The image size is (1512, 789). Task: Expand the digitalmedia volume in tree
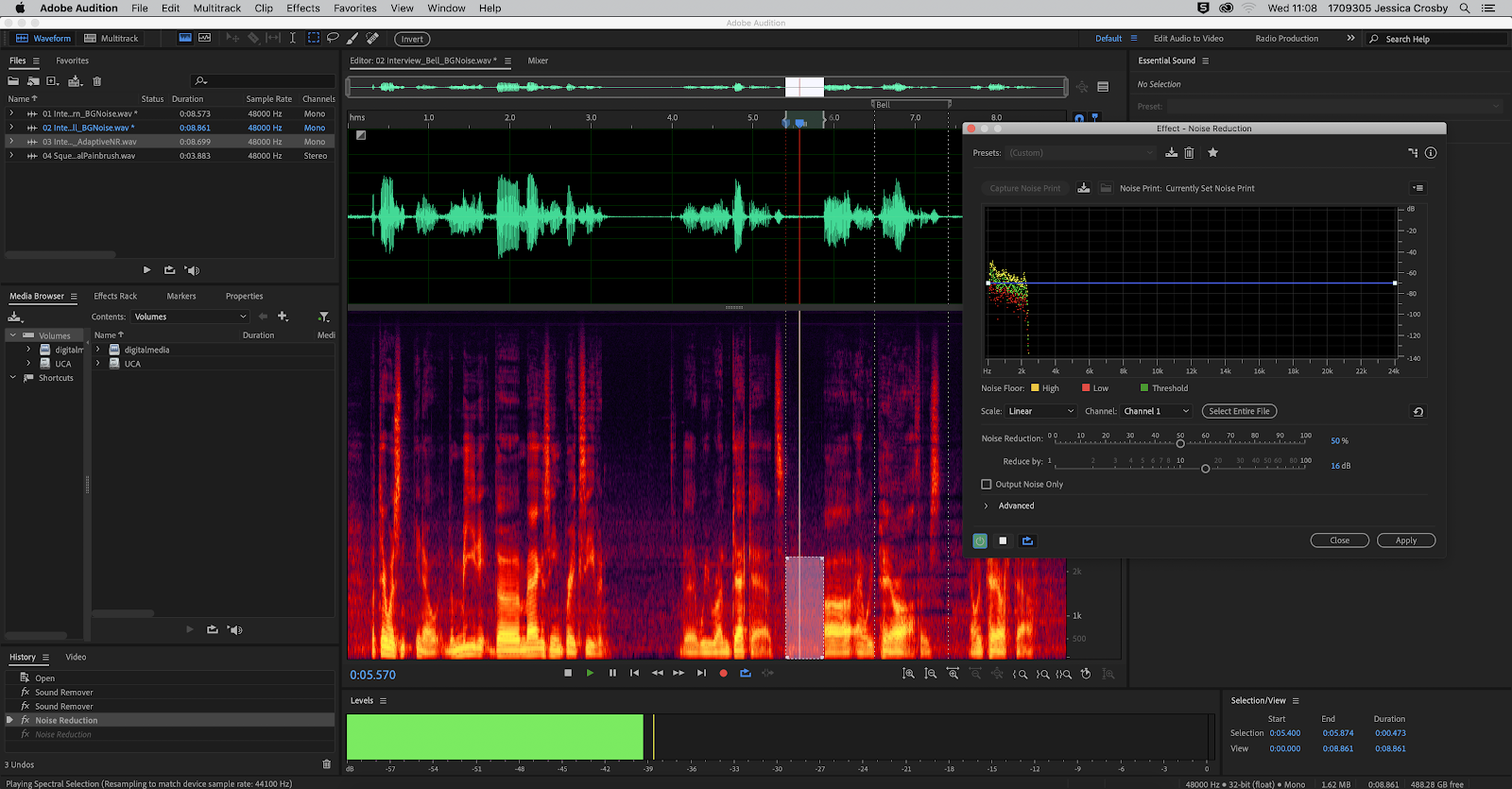pos(28,350)
